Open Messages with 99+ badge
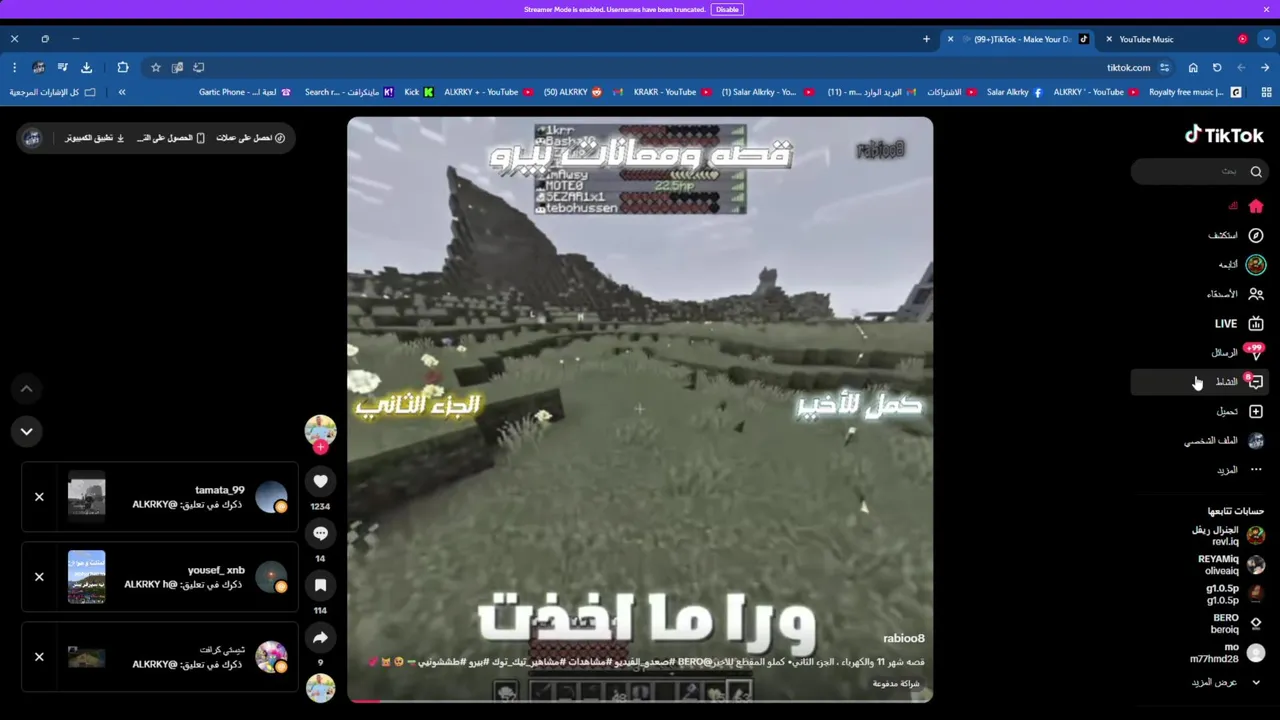Screen dimensions: 1280x720 tap(1254, 352)
